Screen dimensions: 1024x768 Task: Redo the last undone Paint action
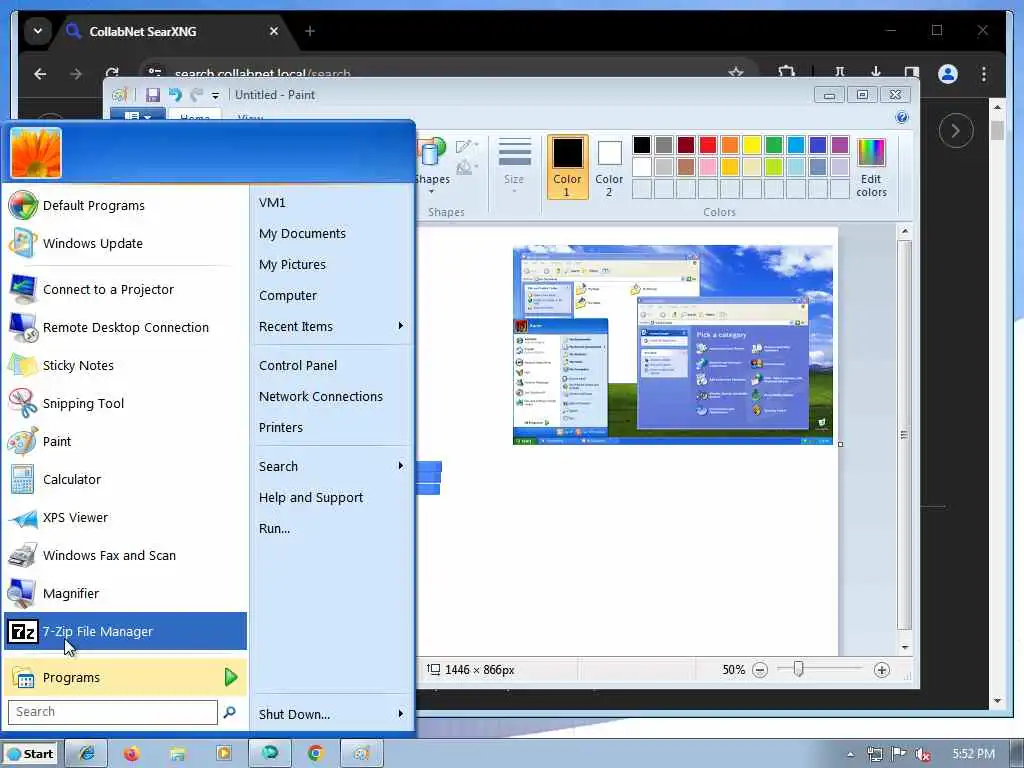point(197,95)
